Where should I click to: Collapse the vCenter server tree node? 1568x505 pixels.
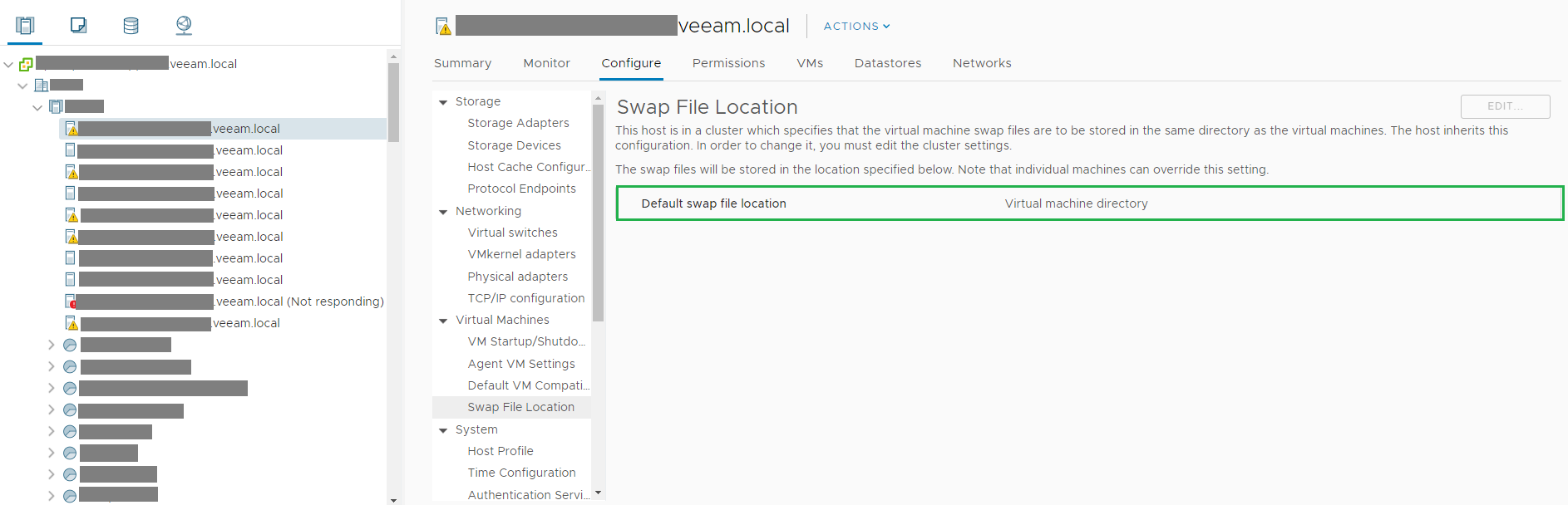pos(8,64)
